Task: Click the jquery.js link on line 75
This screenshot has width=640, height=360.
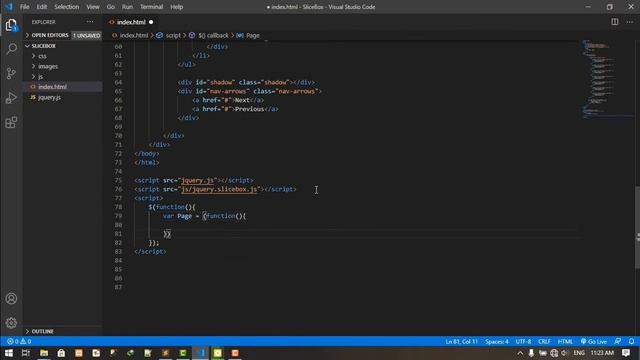Action: (x=198, y=180)
